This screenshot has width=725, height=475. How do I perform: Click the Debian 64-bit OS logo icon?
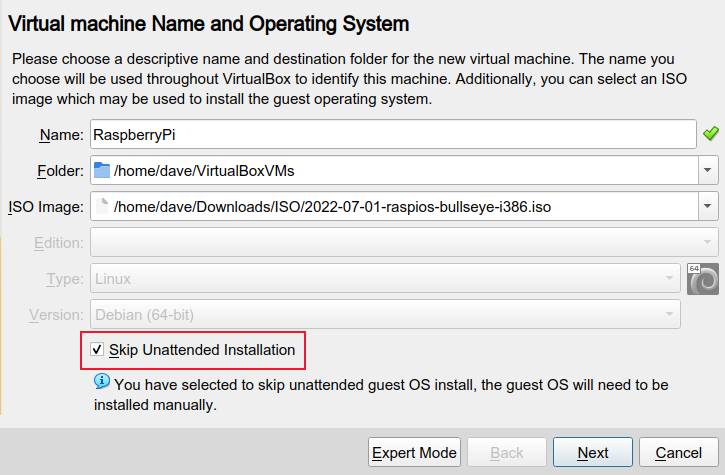coord(703,279)
